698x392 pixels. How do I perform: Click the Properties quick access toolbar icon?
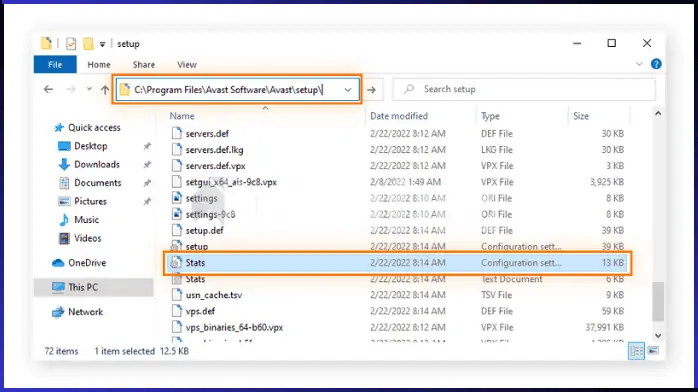pyautogui.click(x=71, y=44)
